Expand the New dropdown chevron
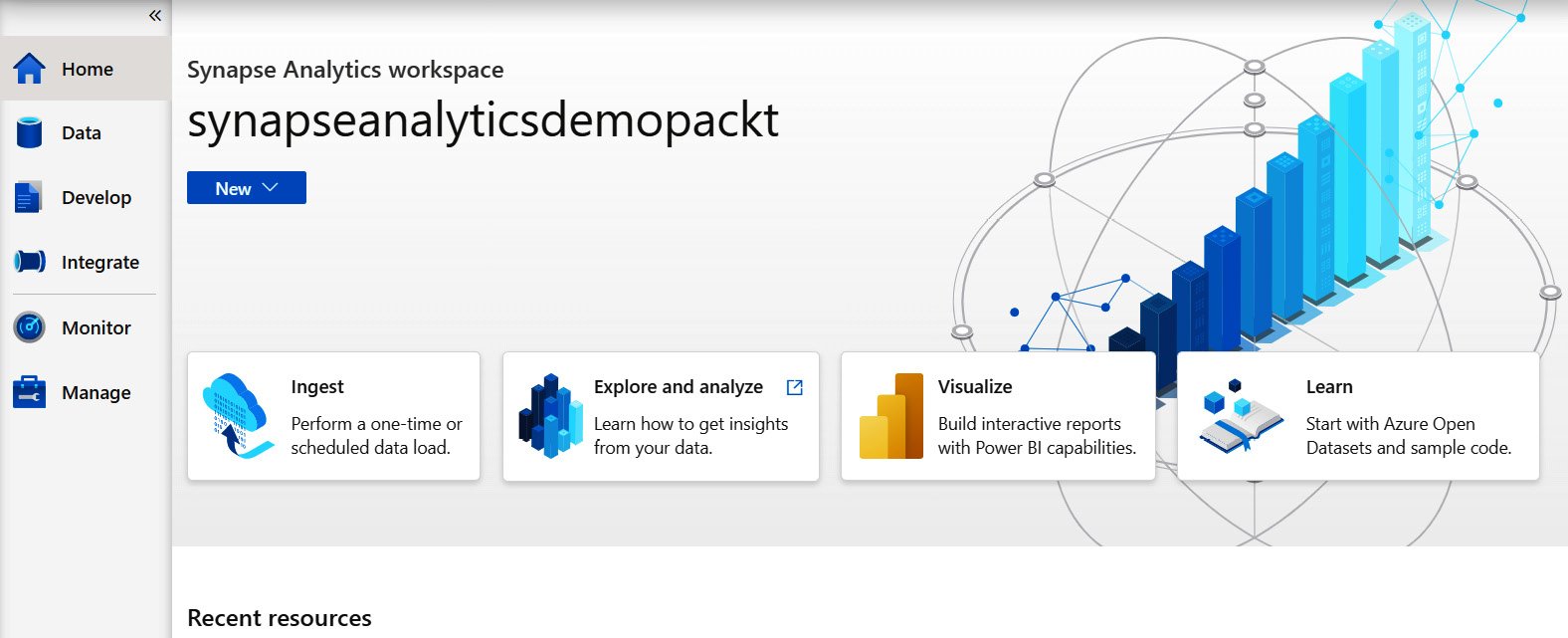 (270, 188)
